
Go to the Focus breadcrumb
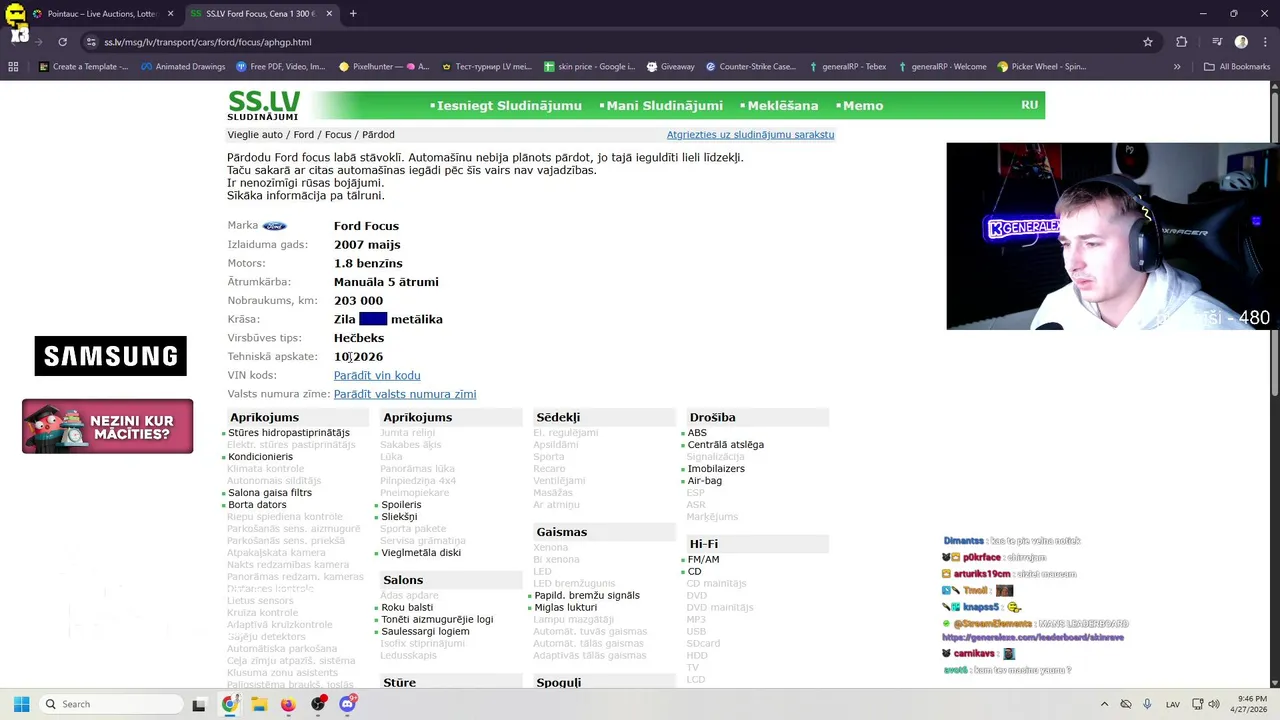(338, 134)
